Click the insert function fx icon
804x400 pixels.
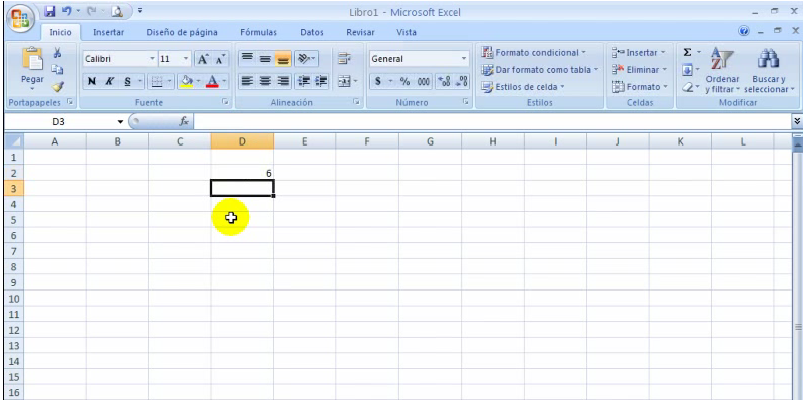(184, 121)
